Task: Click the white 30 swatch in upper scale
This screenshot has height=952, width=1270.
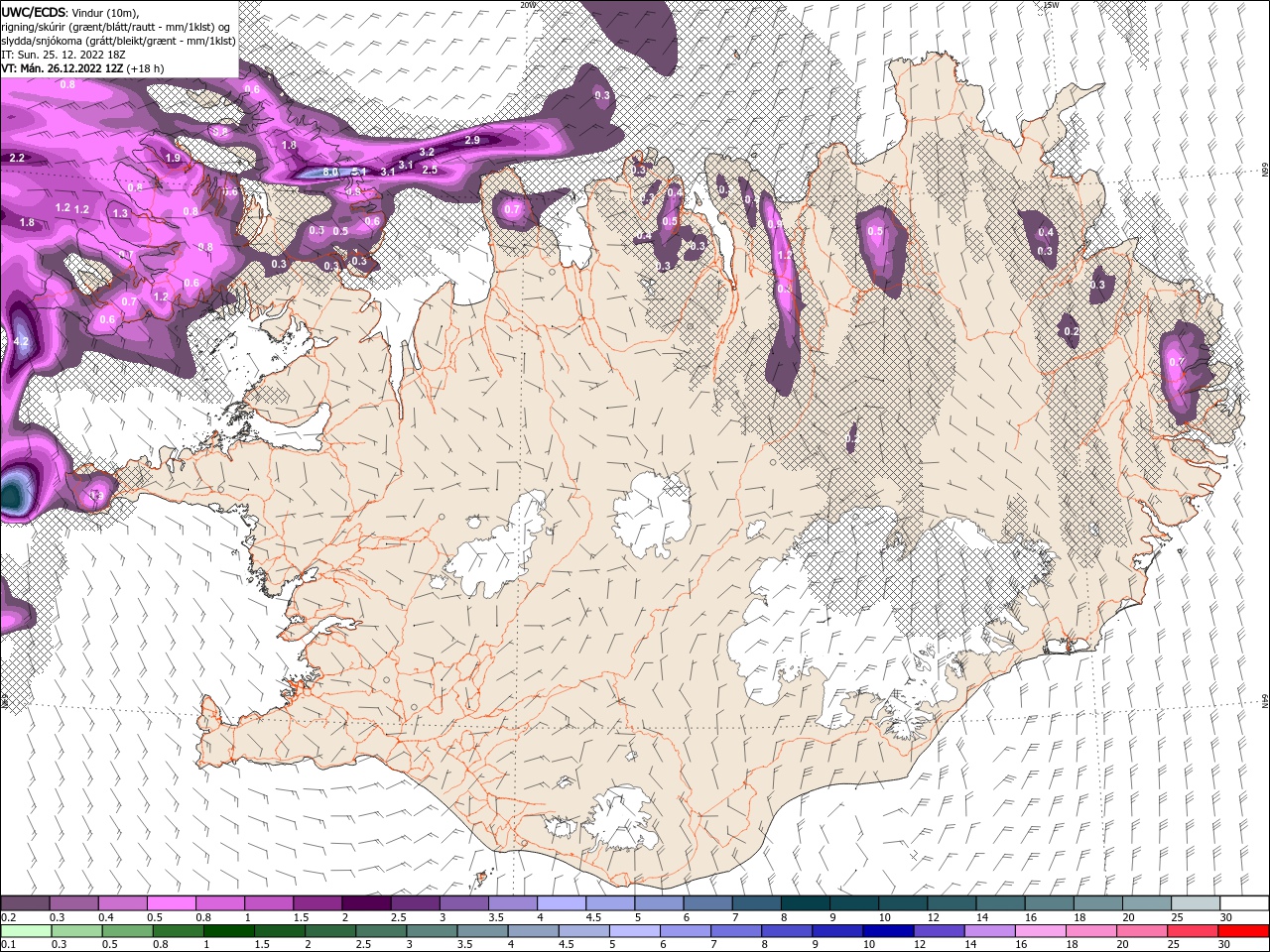Action: point(1244,903)
